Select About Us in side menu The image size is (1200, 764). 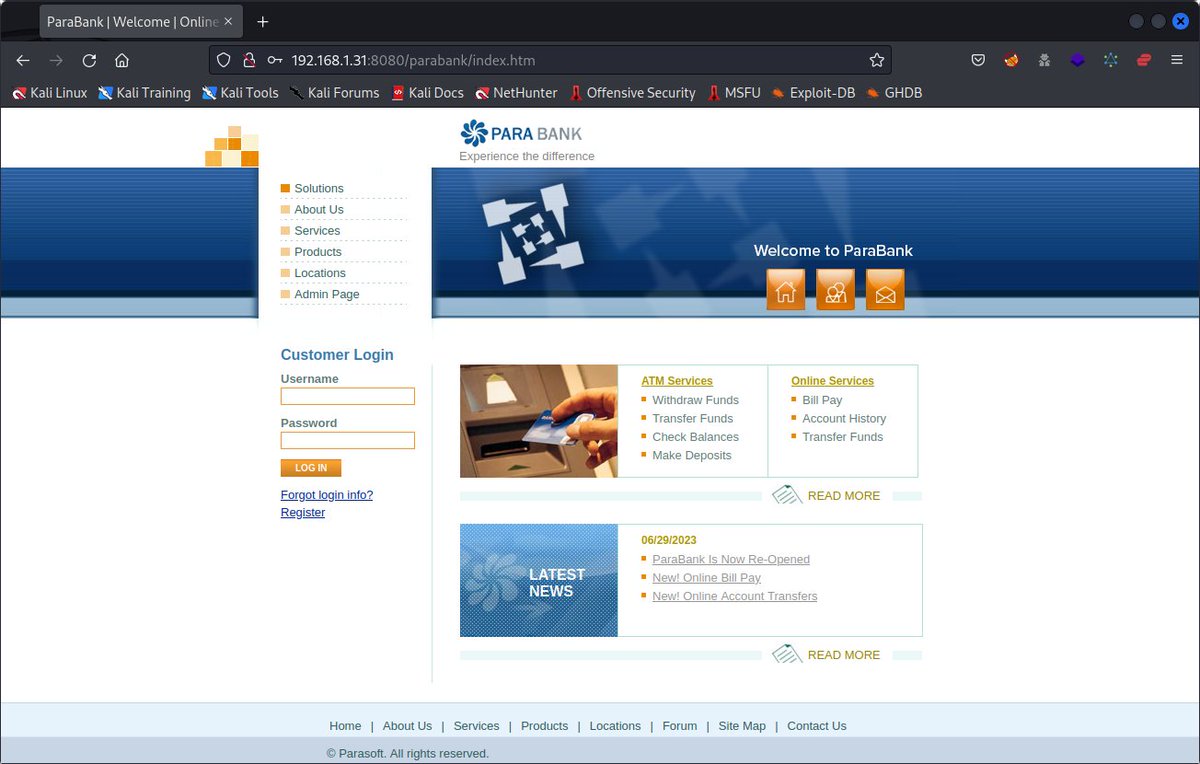(x=319, y=209)
